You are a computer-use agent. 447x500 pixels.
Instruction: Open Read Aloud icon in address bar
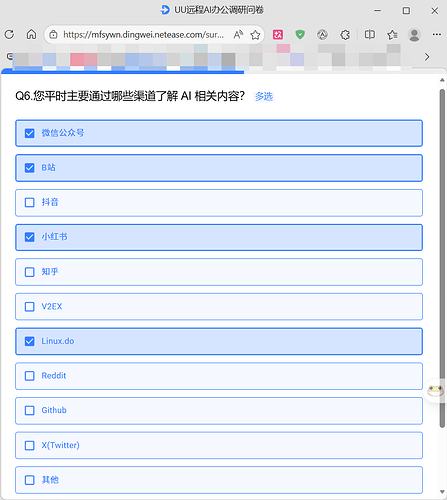(238, 34)
